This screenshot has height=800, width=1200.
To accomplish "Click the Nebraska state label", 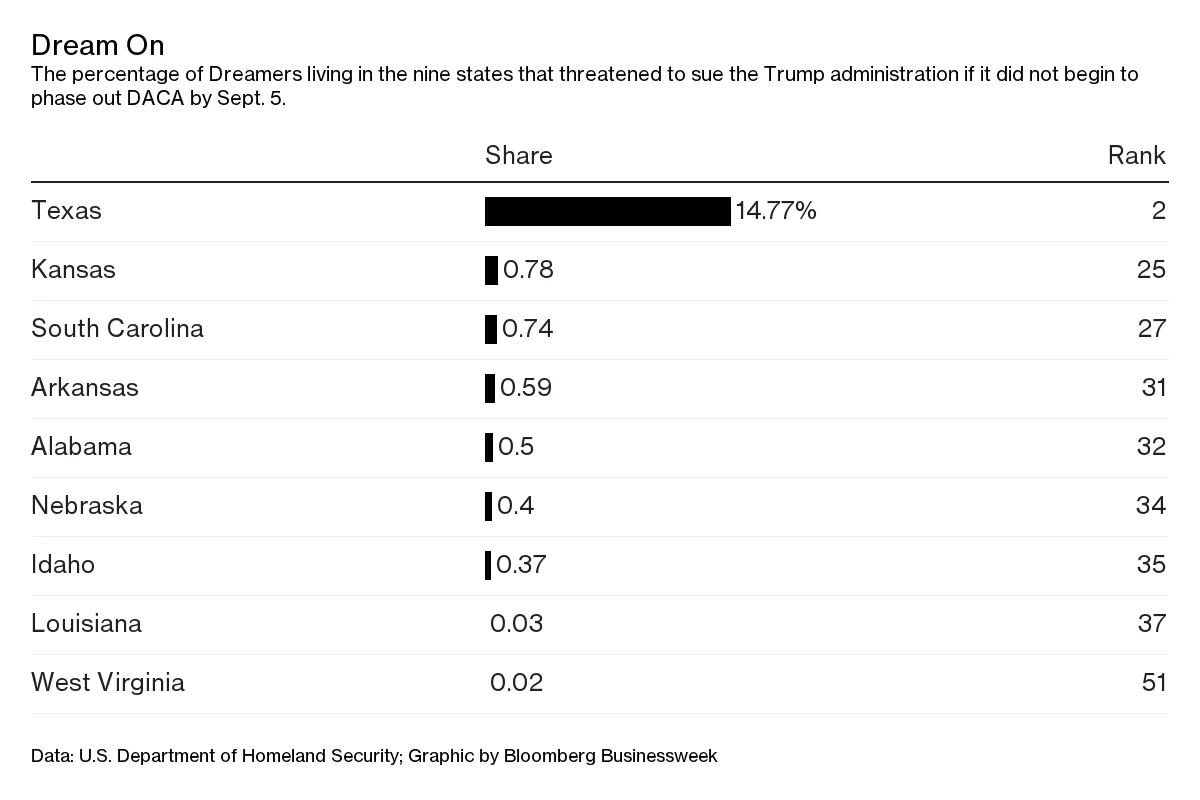I will coord(87,506).
